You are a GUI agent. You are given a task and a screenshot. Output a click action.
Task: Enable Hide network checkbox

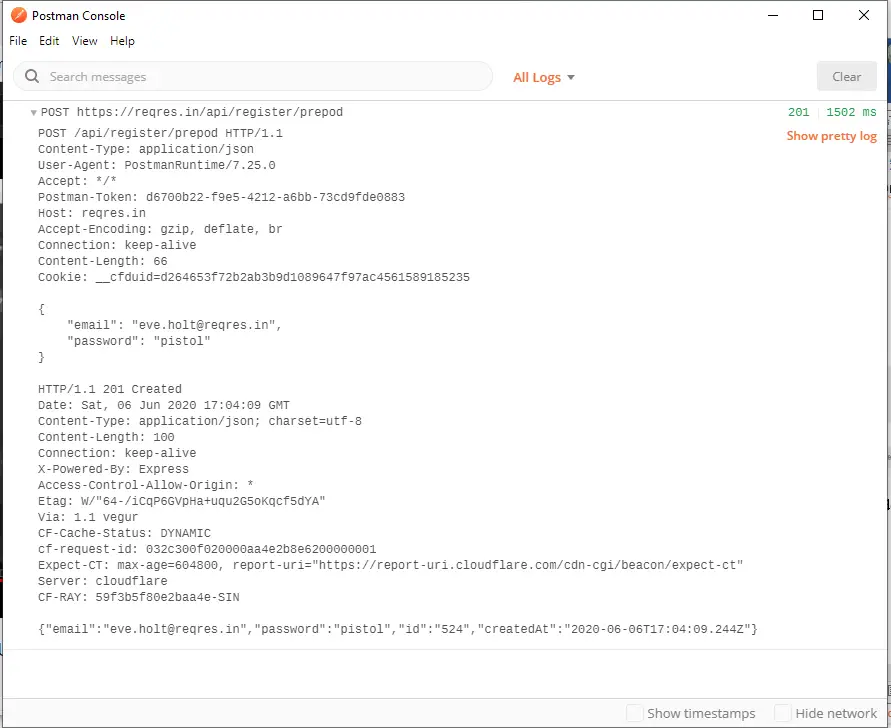tap(782, 713)
